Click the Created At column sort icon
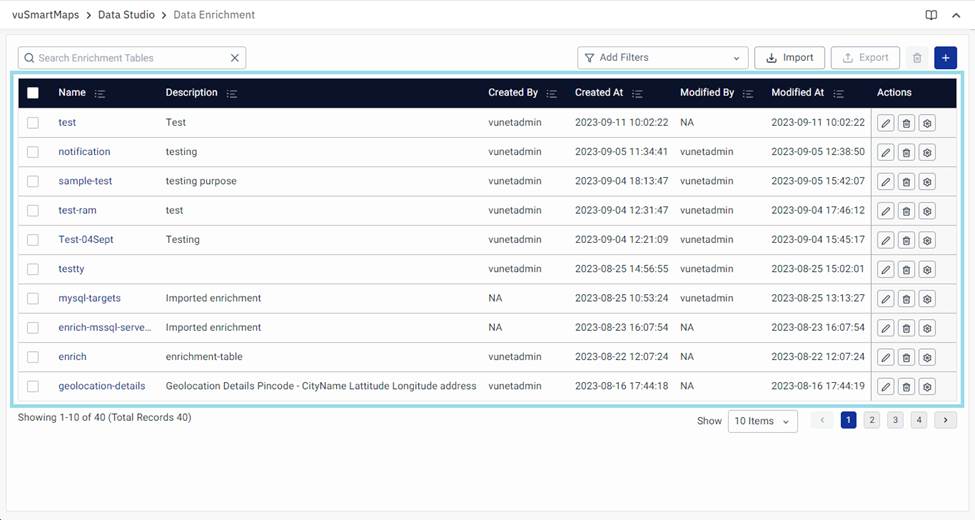Viewport: 975px width, 520px height. pos(637,93)
